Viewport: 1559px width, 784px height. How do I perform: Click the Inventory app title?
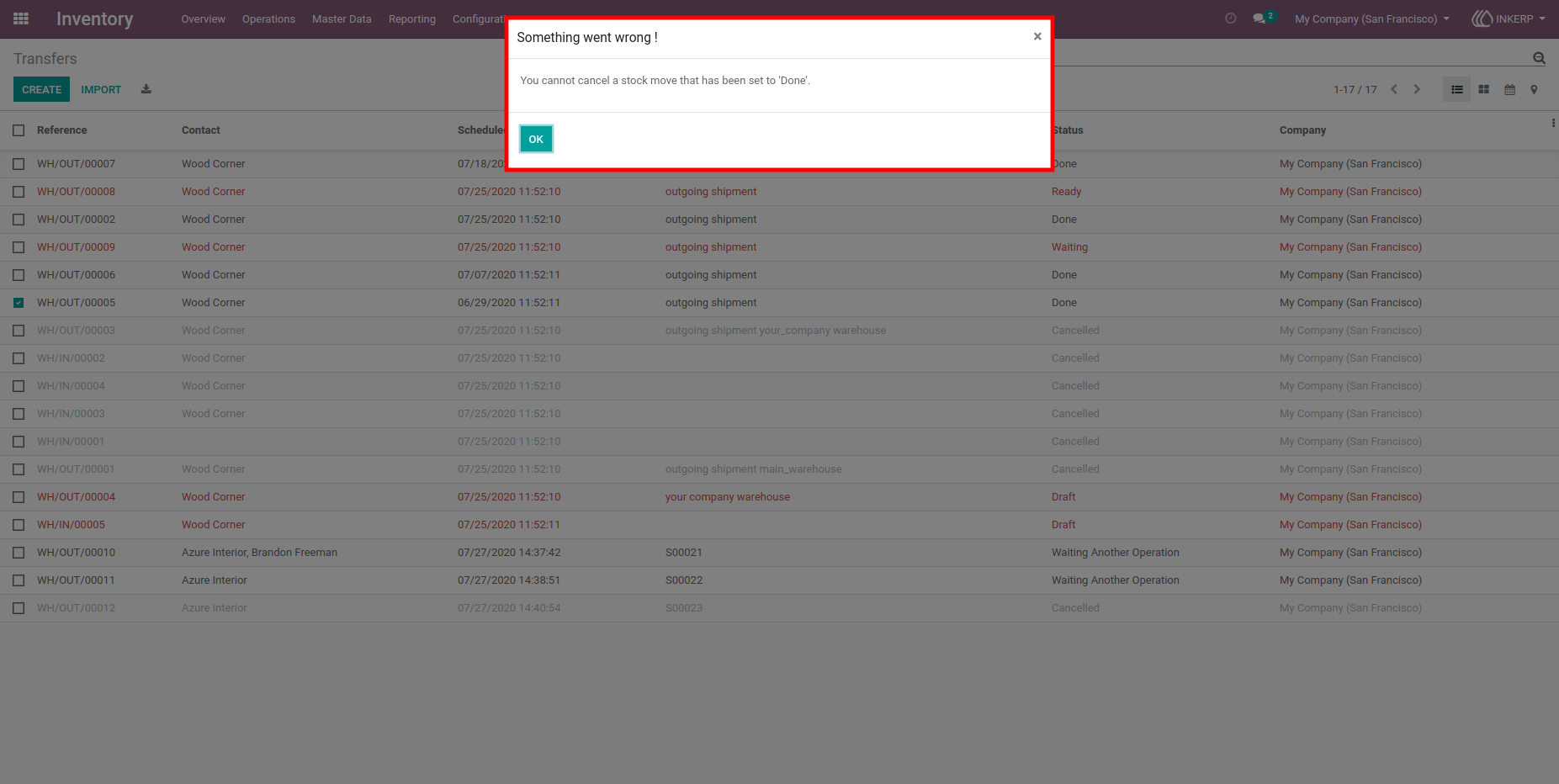click(94, 19)
